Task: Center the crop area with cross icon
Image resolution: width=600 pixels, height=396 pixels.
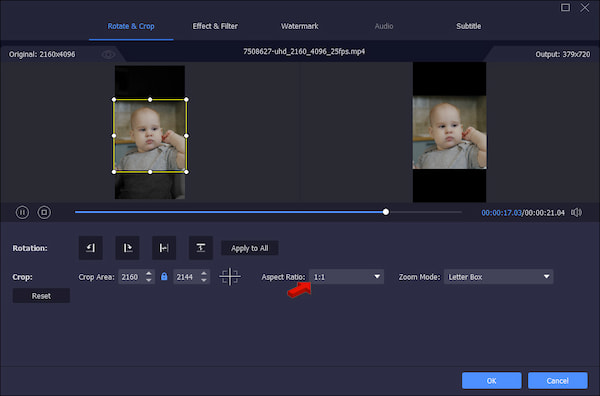Action: [x=230, y=277]
